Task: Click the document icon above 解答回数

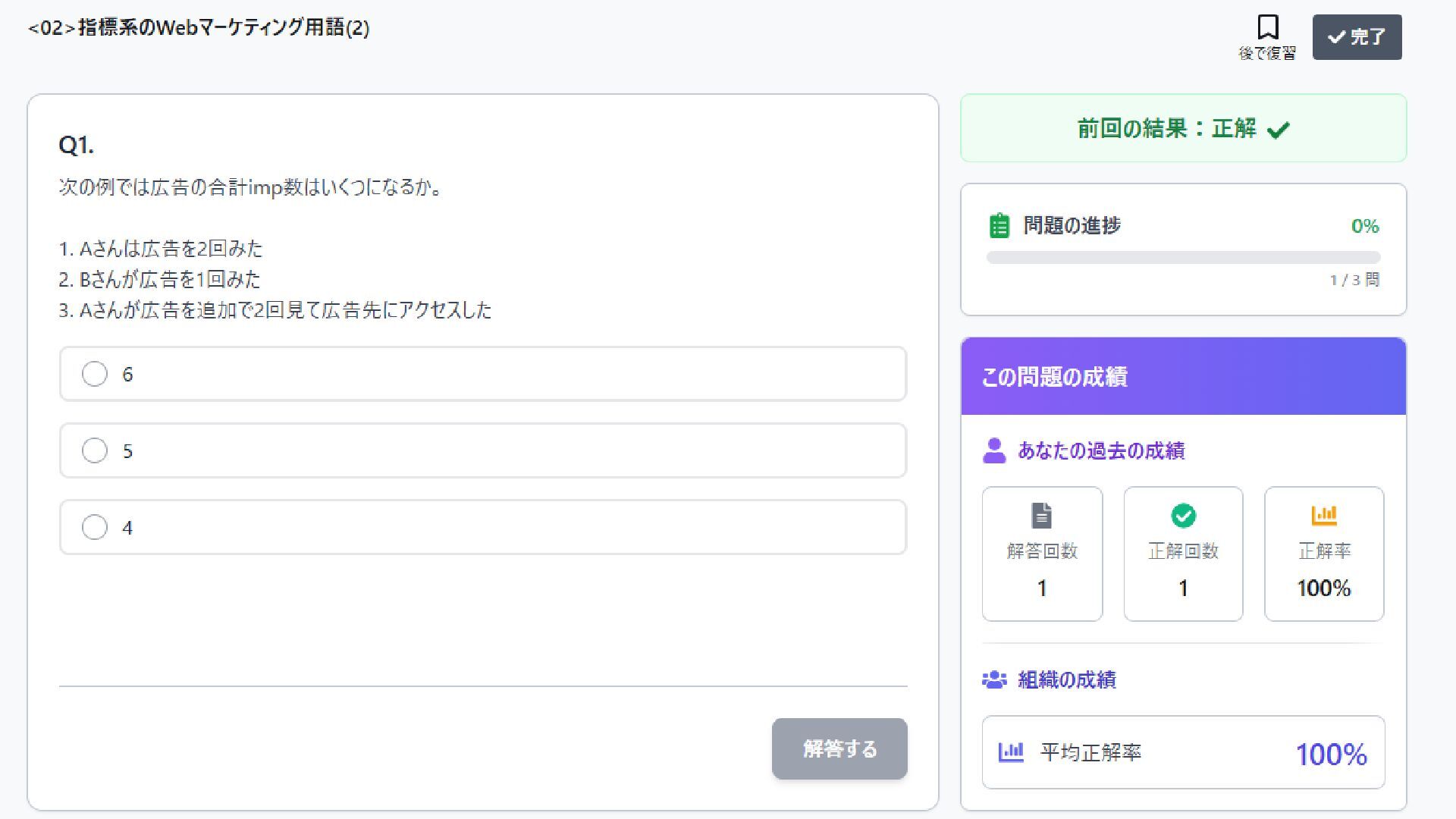Action: (1042, 516)
